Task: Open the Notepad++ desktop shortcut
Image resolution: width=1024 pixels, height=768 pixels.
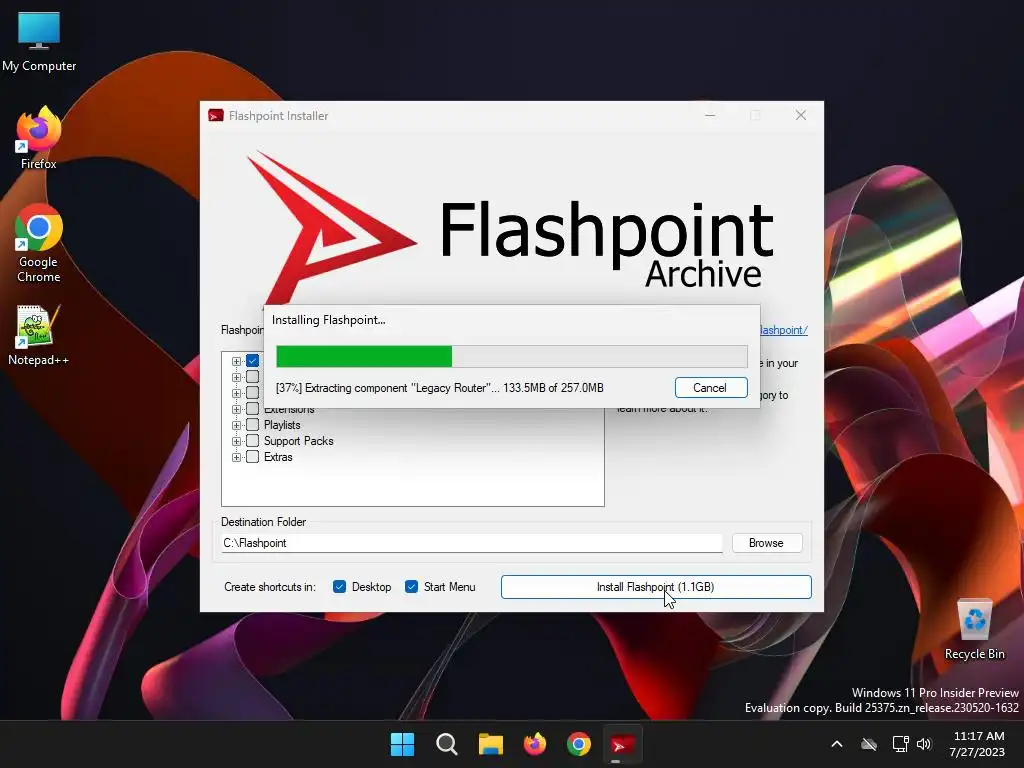Action: [x=39, y=335]
